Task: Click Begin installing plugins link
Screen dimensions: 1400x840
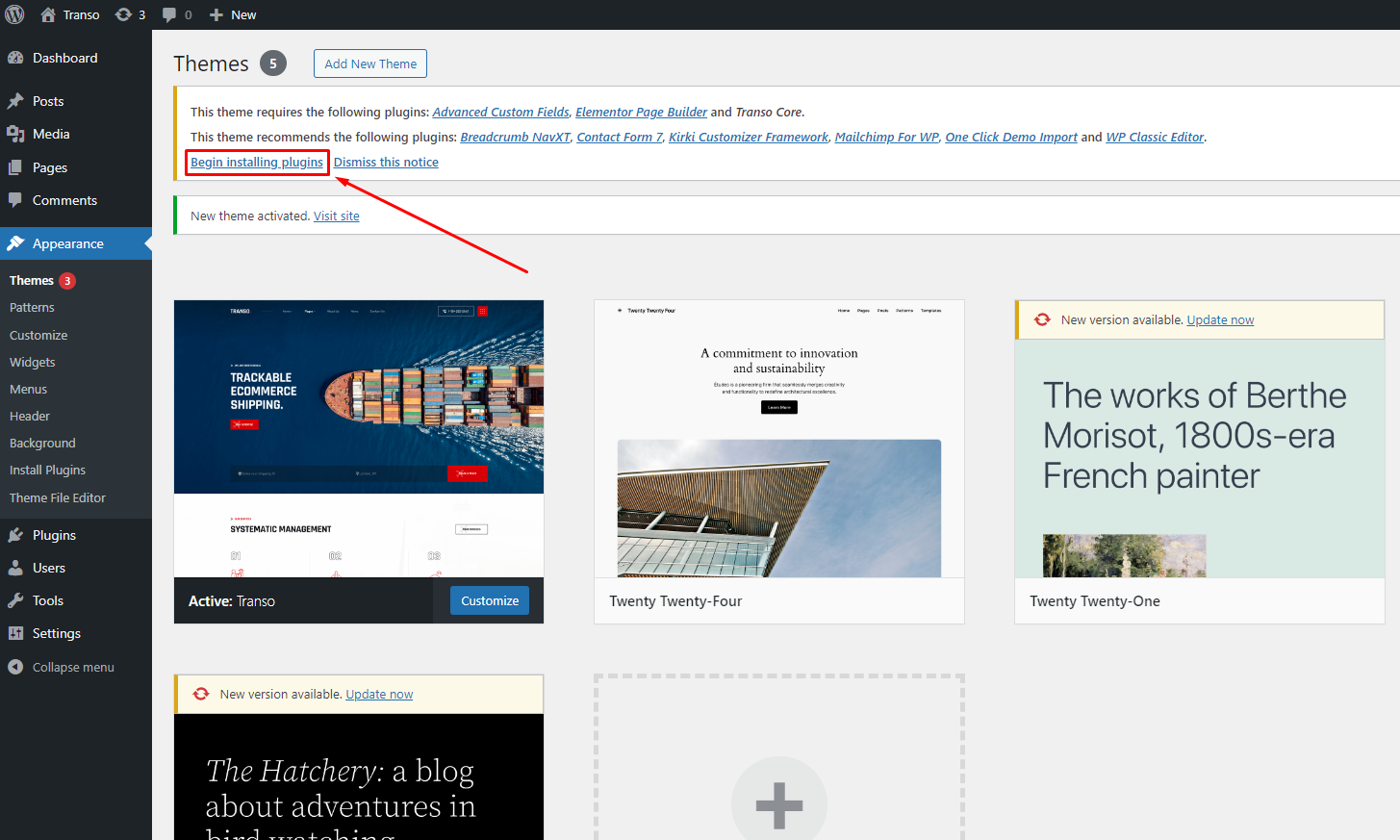Action: tap(257, 162)
